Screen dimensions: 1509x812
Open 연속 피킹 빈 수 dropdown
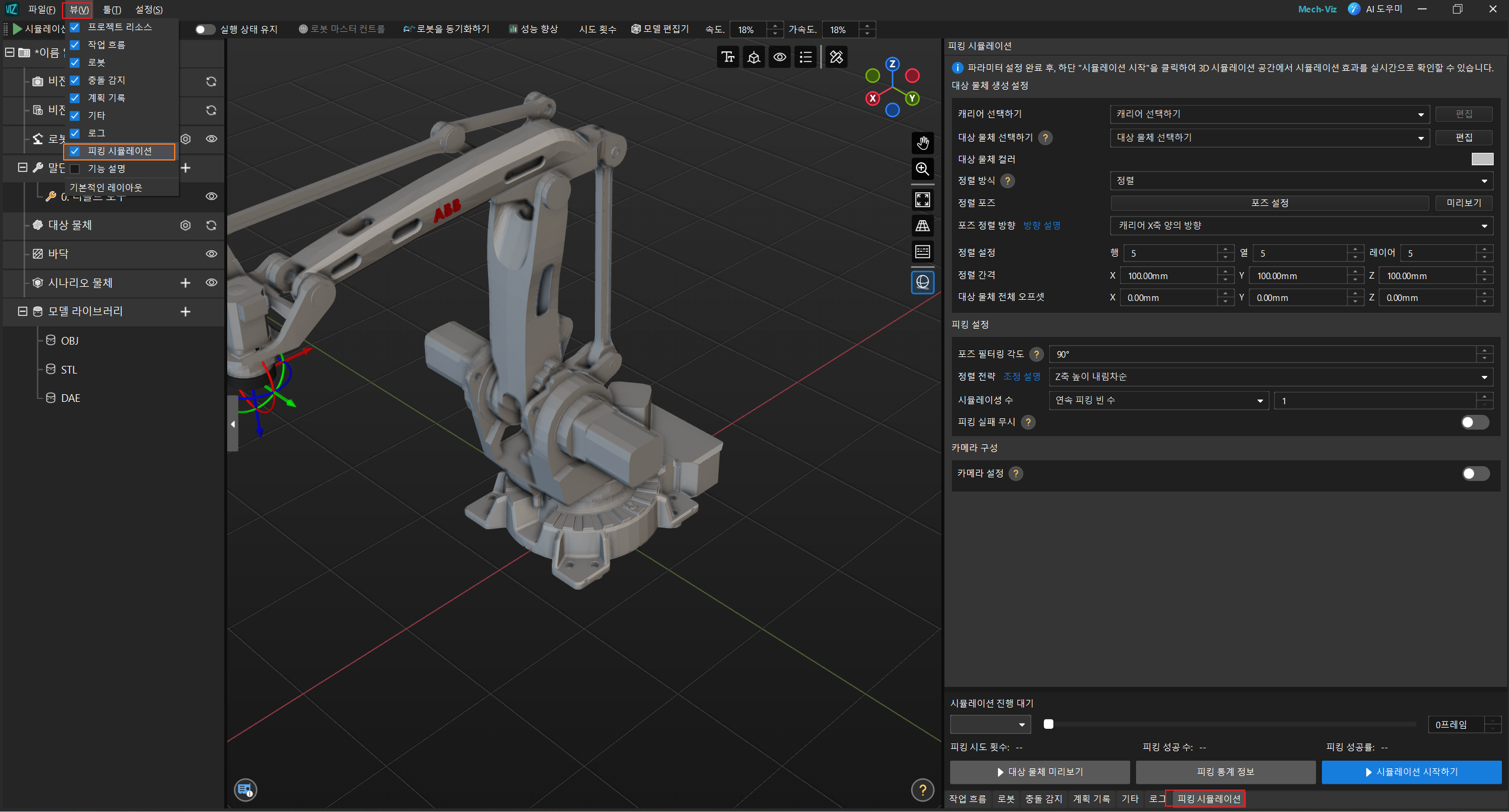coord(1158,400)
